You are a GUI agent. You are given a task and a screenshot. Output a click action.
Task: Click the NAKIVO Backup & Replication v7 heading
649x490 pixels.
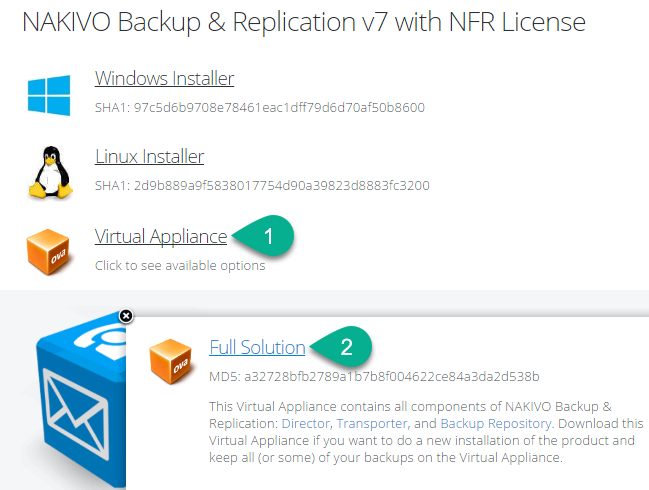pyautogui.click(x=304, y=22)
